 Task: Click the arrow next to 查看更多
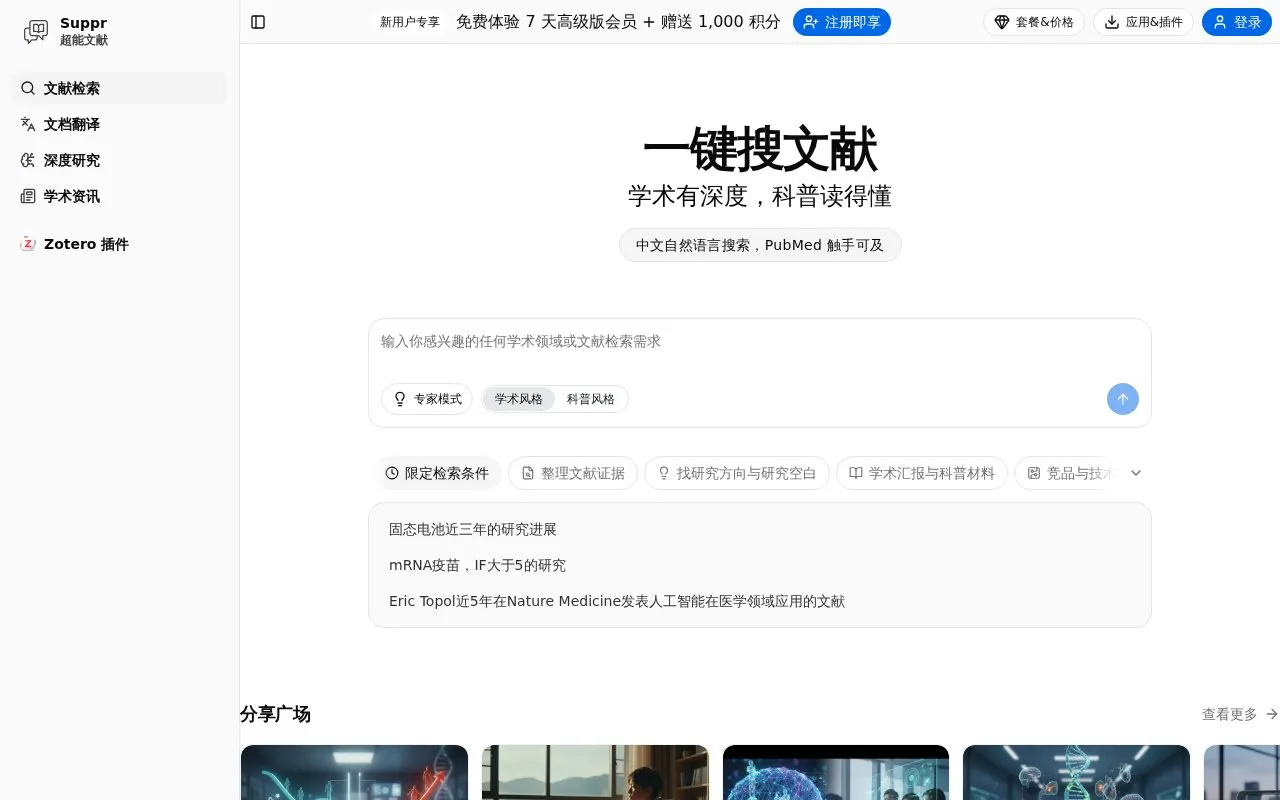coord(1272,714)
